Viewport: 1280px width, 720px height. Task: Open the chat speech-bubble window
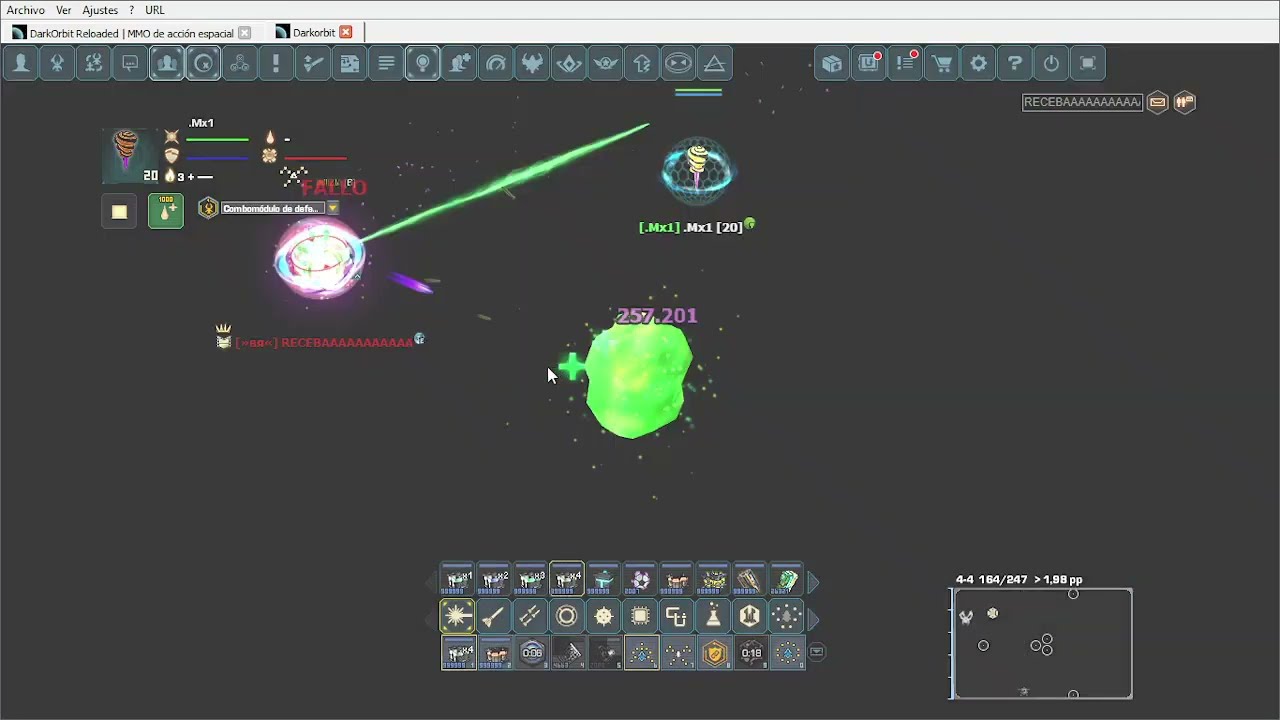tap(130, 63)
